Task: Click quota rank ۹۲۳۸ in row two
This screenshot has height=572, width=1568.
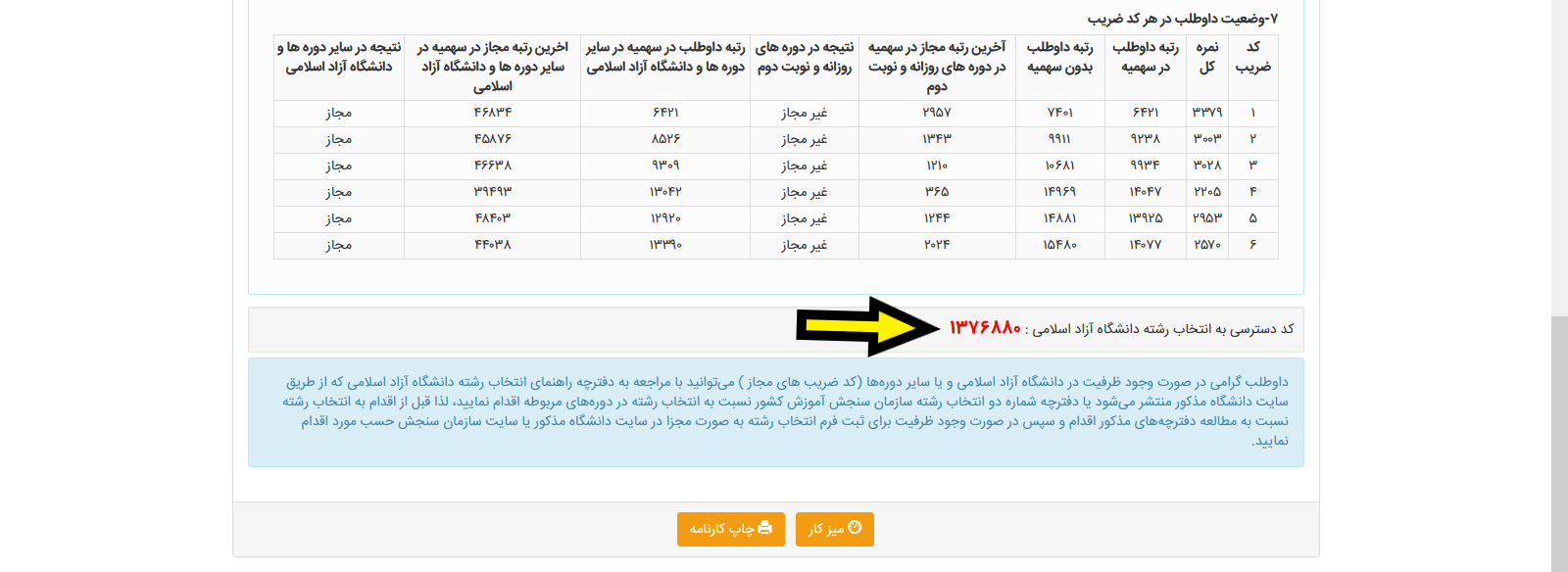Action: coord(1145,139)
